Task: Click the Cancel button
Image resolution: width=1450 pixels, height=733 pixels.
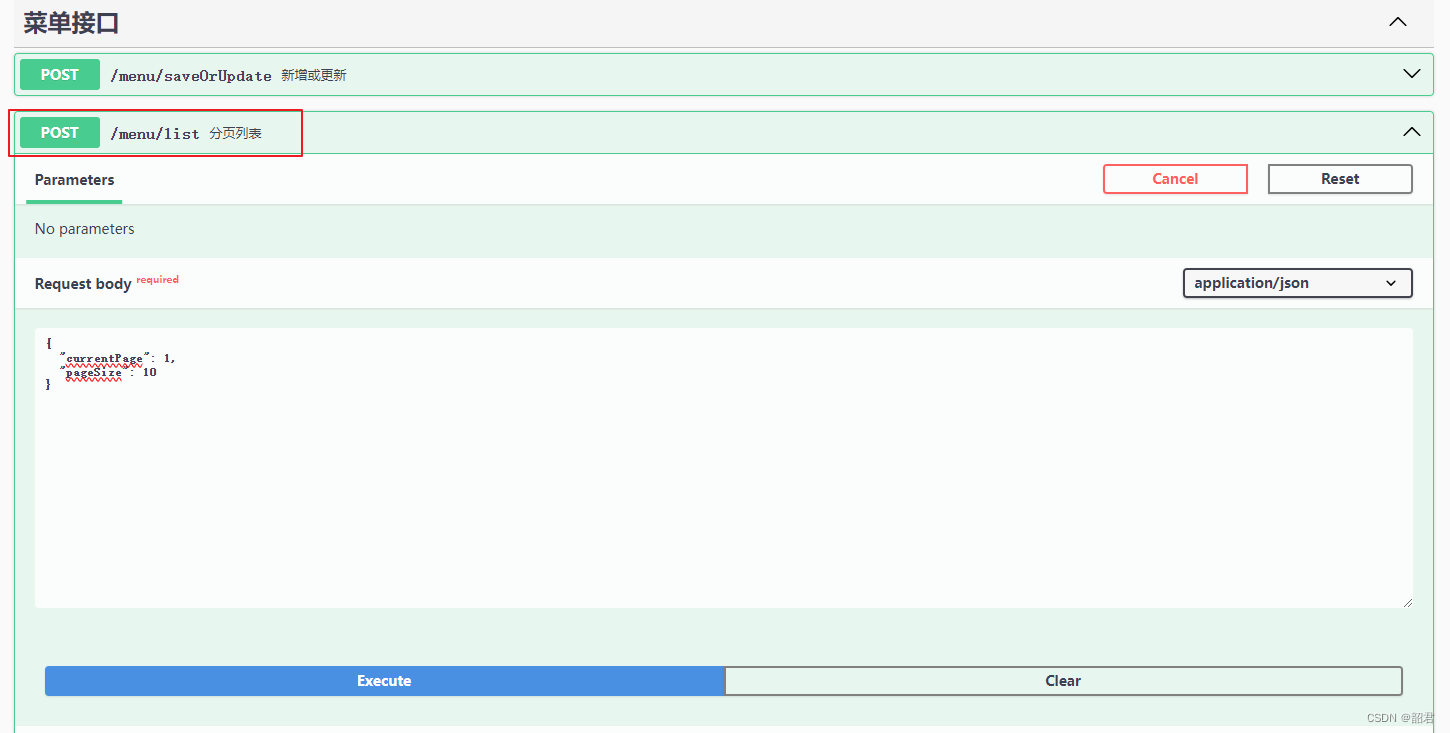Action: coord(1175,178)
